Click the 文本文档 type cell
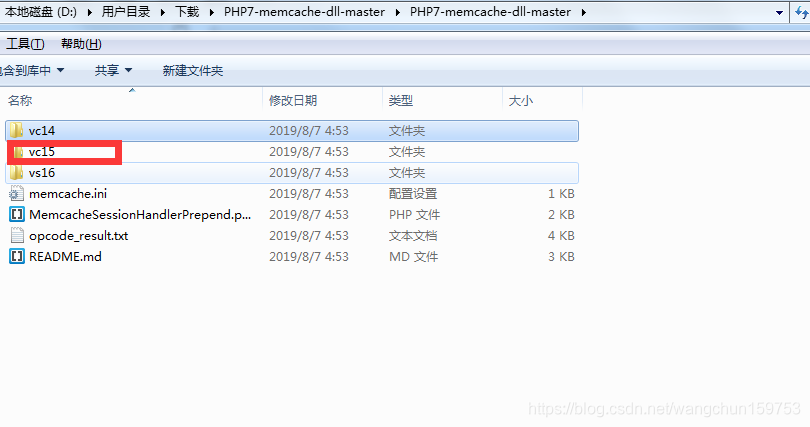810x427 pixels. coord(413,236)
